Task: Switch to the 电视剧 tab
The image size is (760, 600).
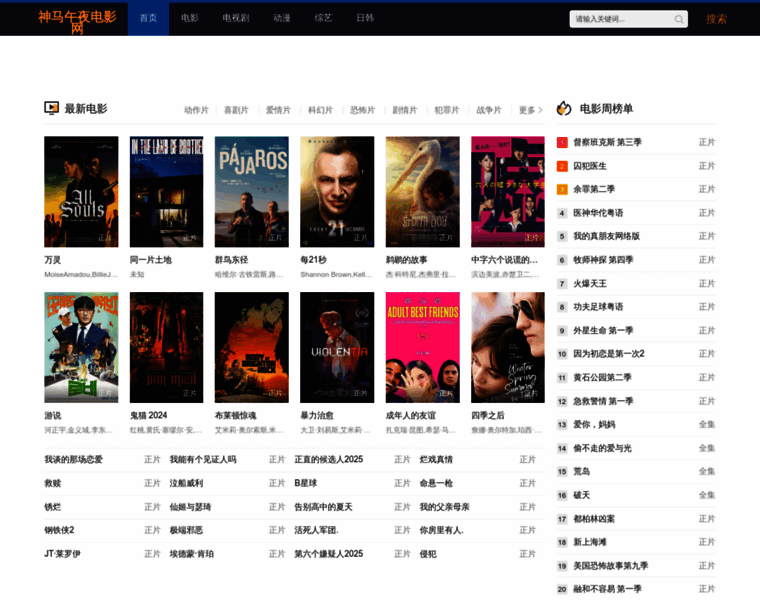Action: click(x=236, y=18)
